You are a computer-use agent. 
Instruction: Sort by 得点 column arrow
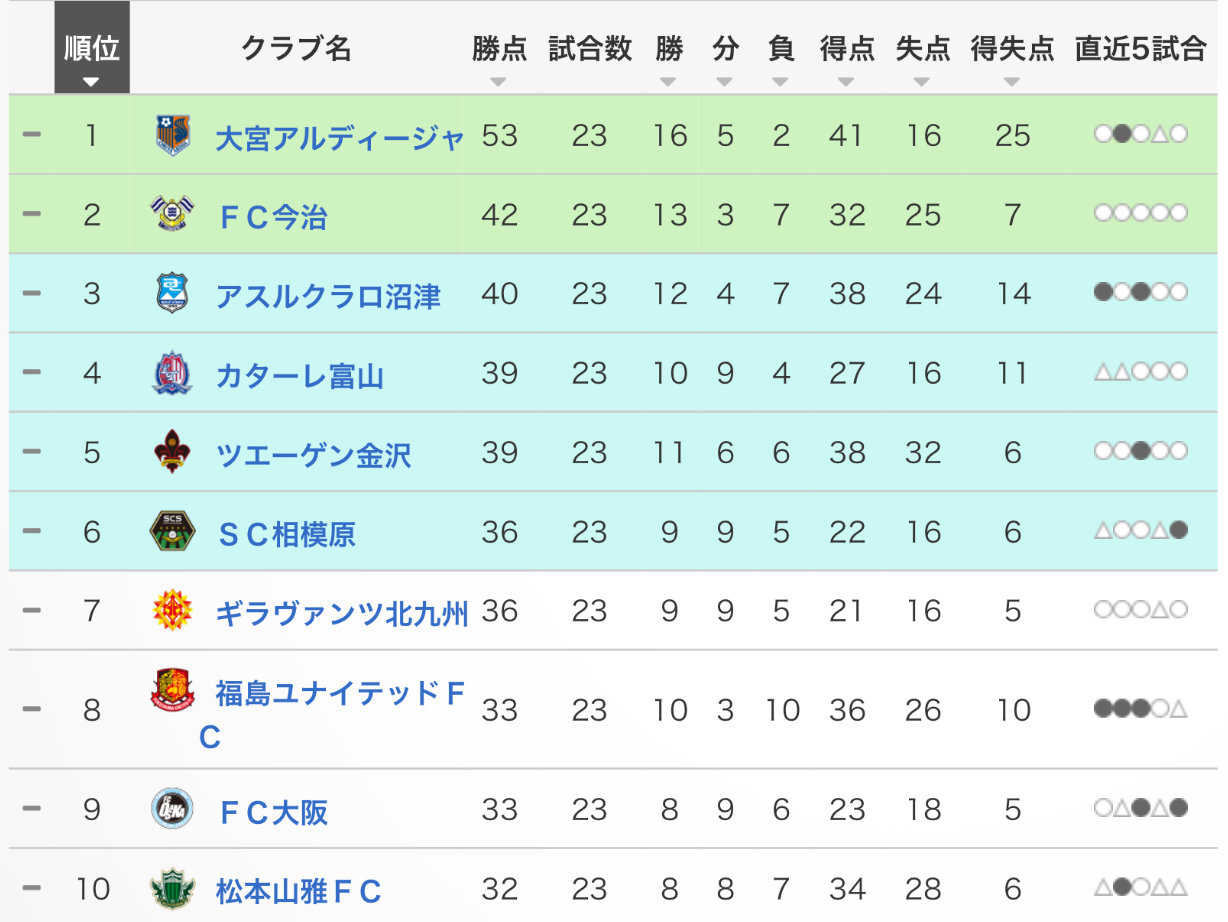point(846,82)
